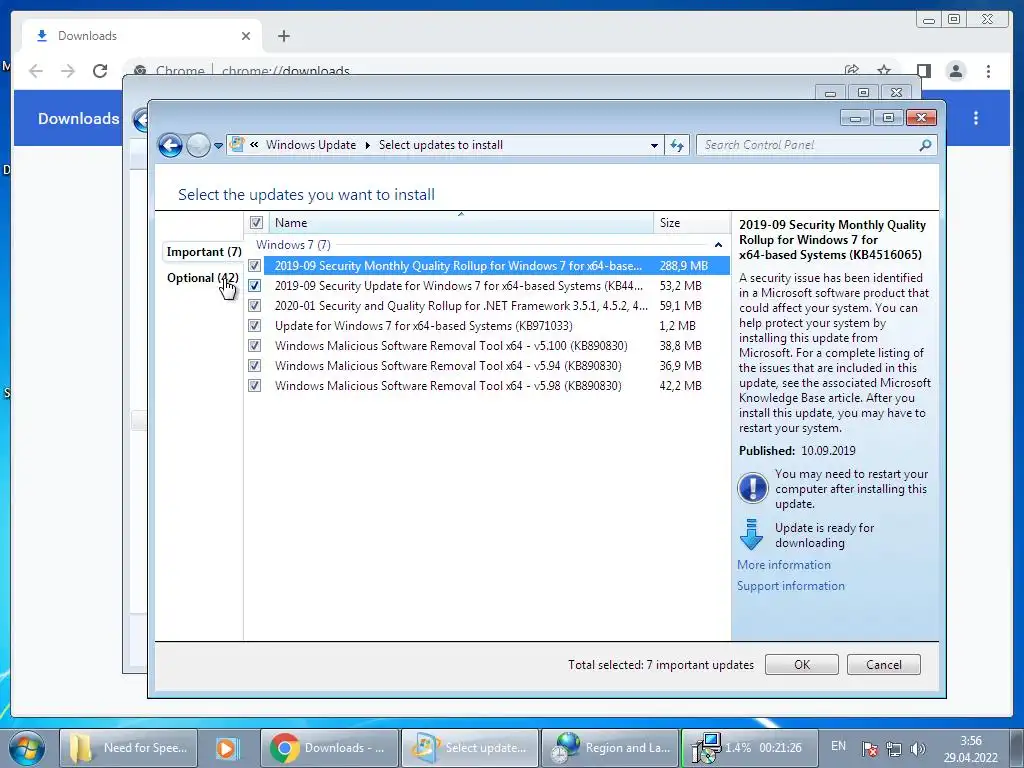Screen dimensions: 1024x768
Task: Cancel the update selection
Action: (884, 665)
